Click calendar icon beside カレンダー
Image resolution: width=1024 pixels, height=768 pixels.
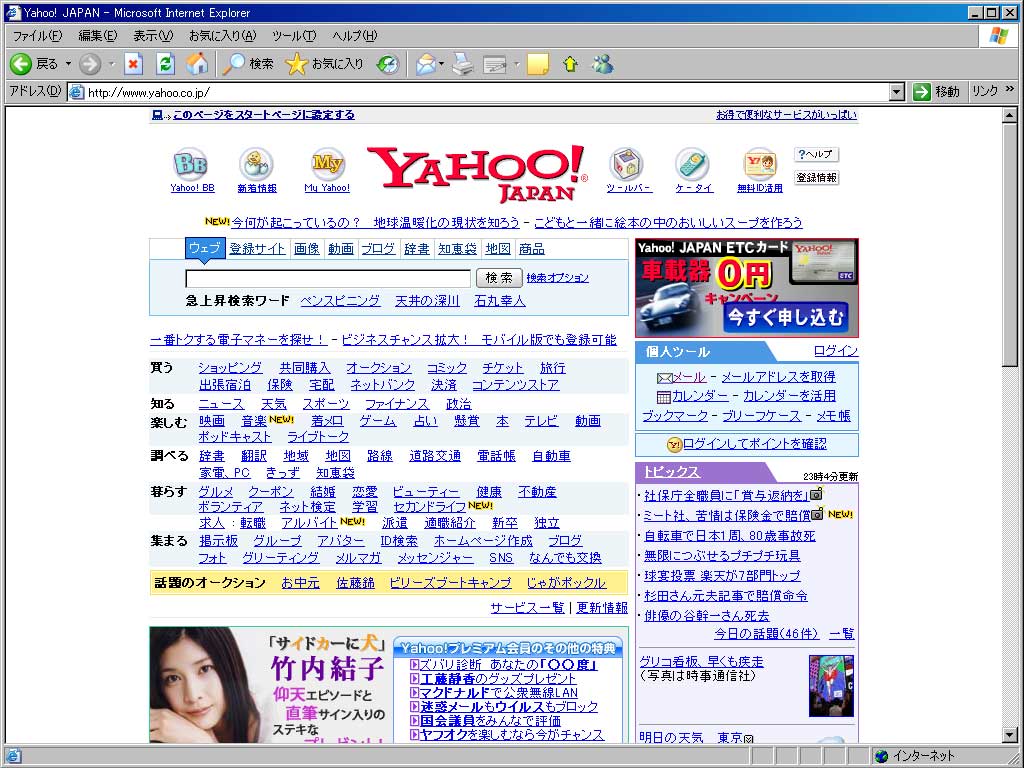[x=664, y=396]
